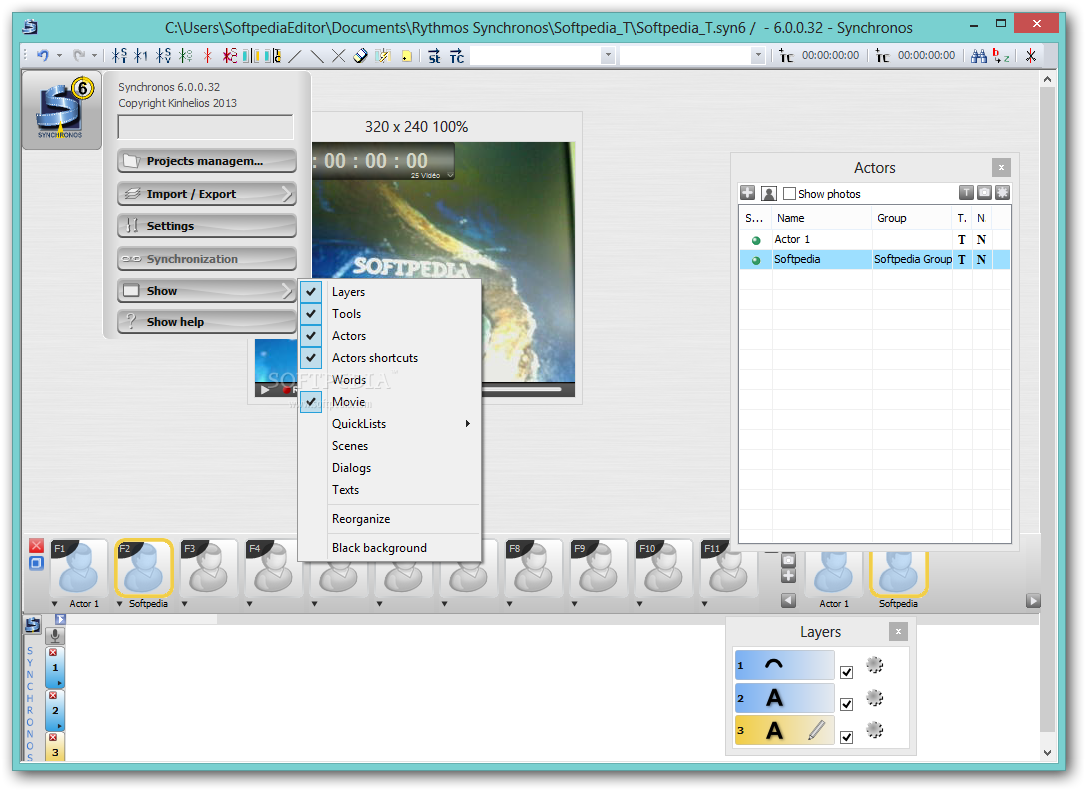
Task: Choose Dialogs in the Show menu
Action: [390, 468]
